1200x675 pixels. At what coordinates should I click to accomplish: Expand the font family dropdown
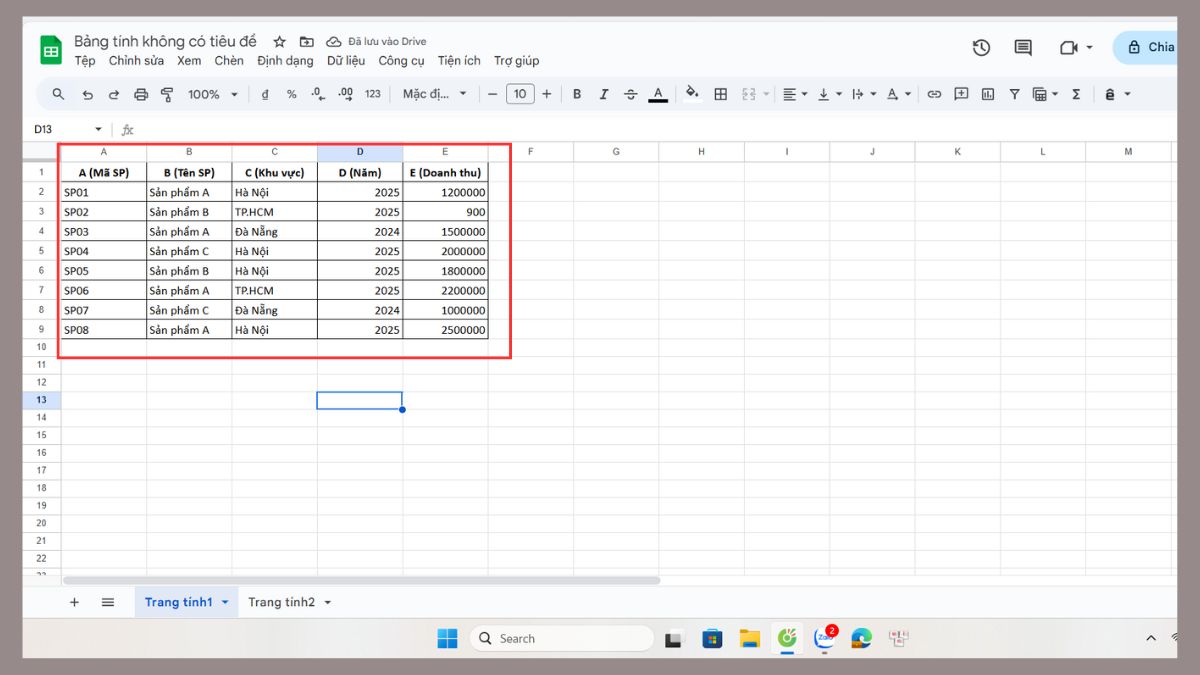pyautogui.click(x=435, y=94)
